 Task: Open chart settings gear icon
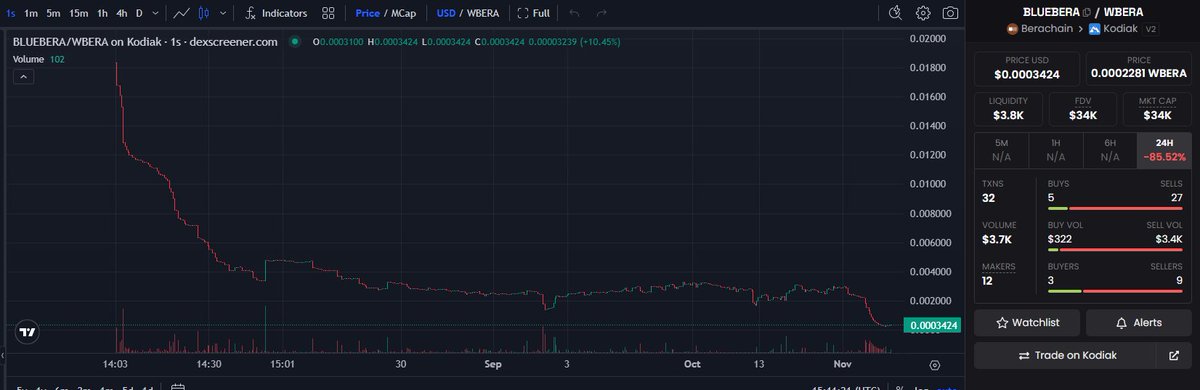click(923, 13)
